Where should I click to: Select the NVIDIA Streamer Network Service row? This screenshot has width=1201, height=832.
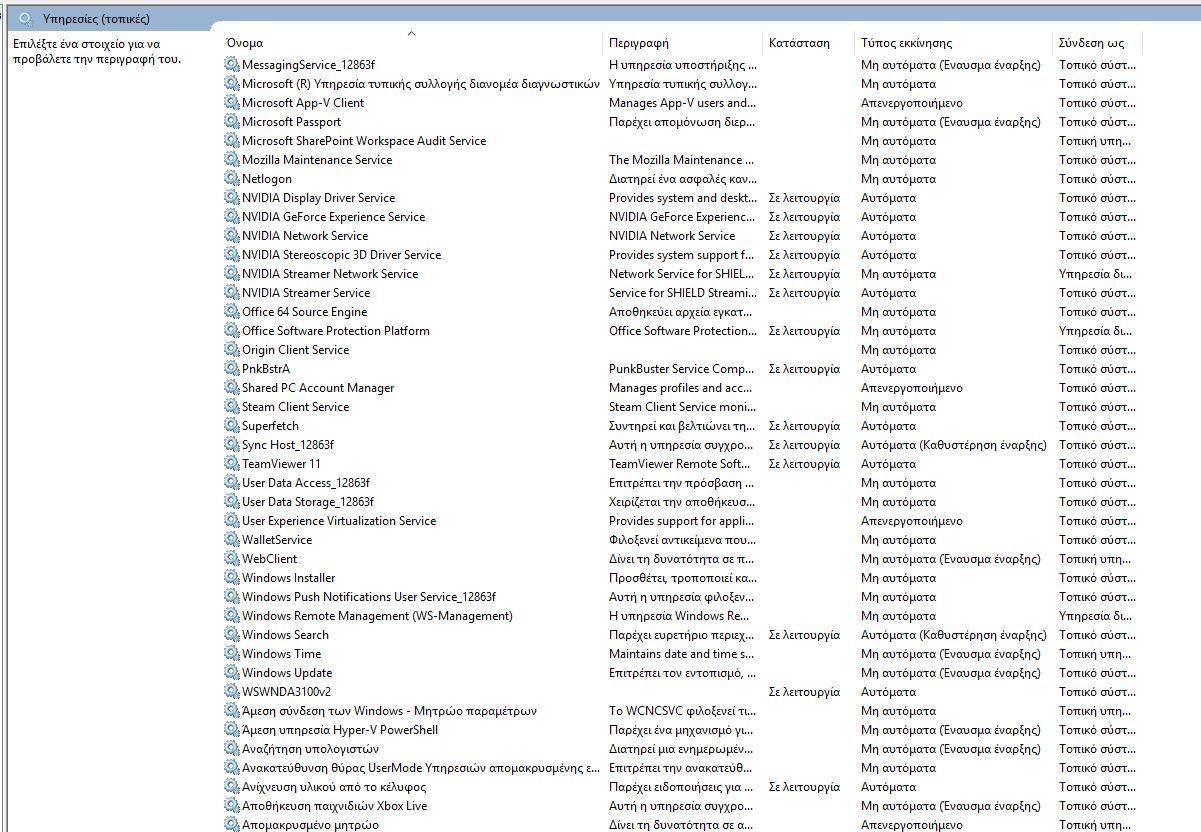click(682, 274)
